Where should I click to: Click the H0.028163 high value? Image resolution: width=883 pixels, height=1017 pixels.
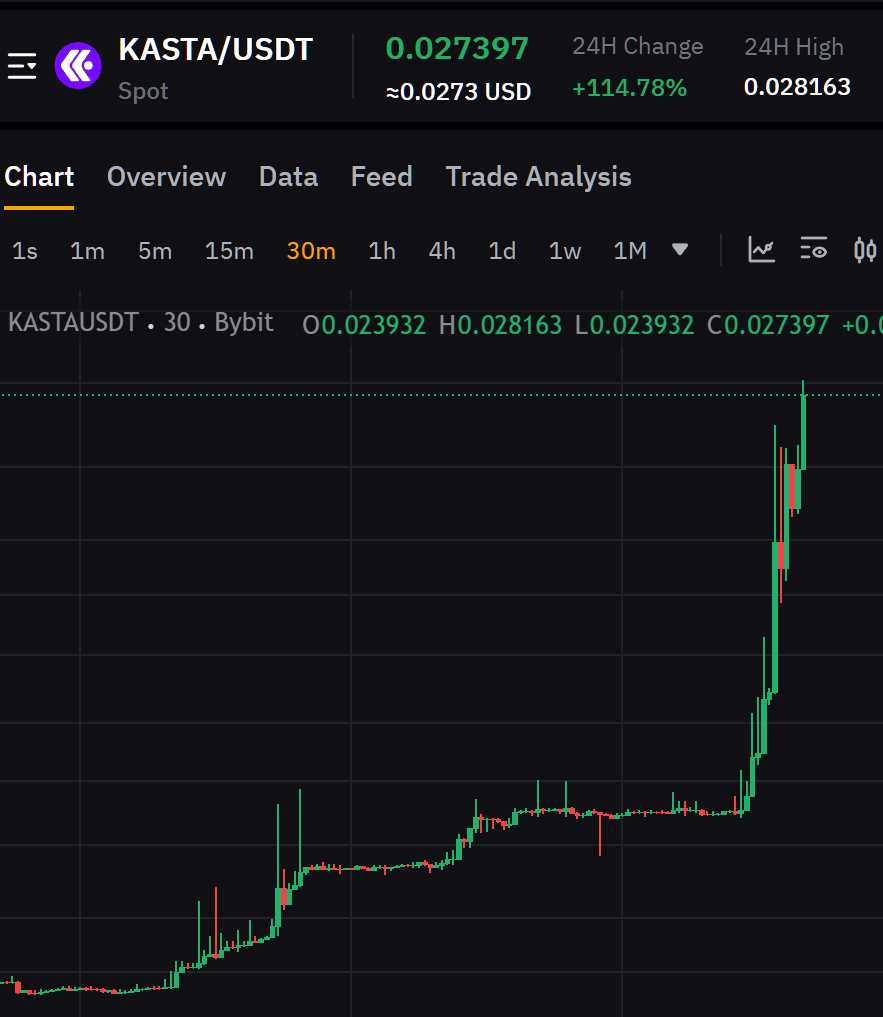point(500,325)
